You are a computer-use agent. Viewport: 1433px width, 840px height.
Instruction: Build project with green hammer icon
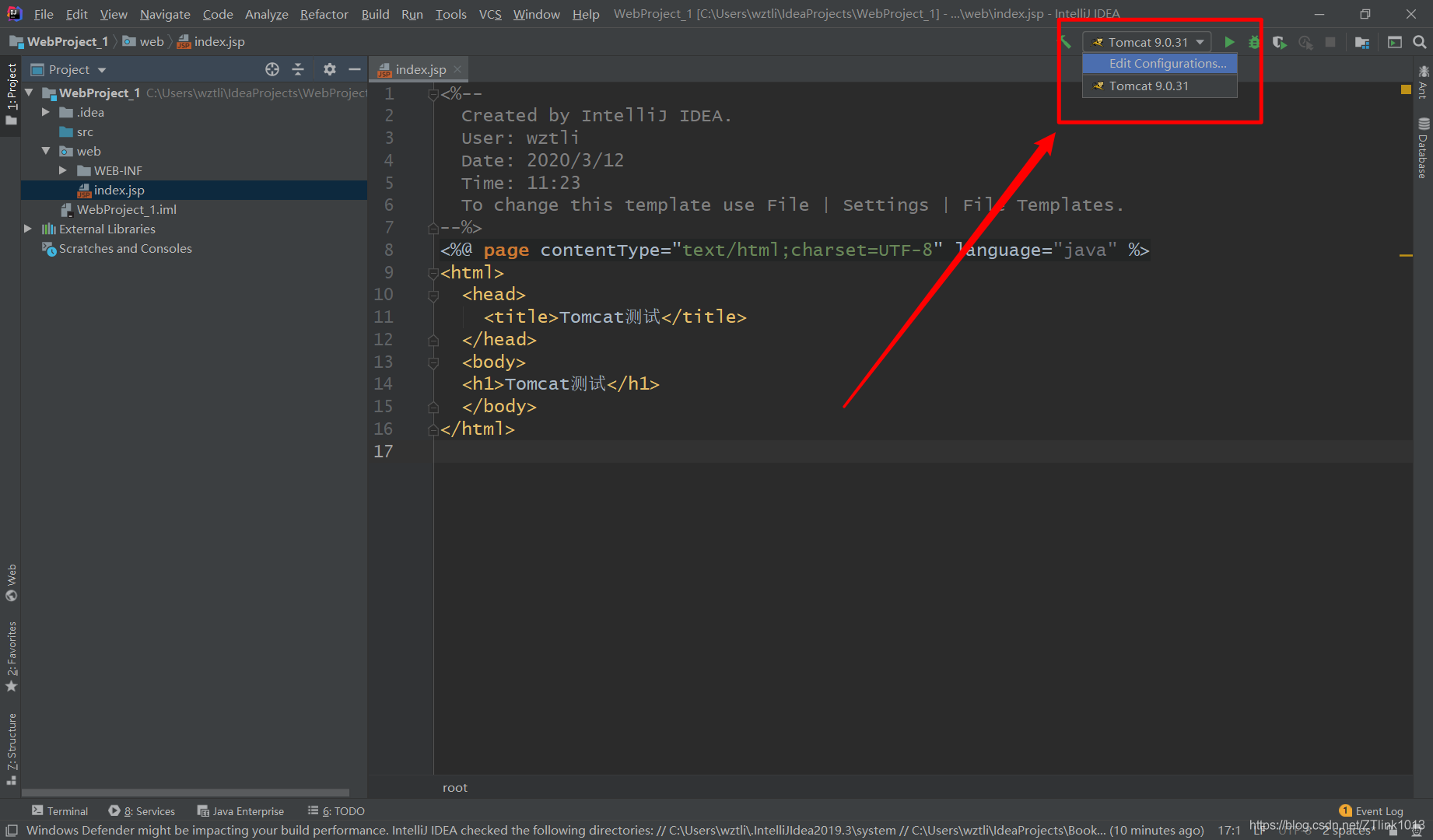[x=1066, y=42]
